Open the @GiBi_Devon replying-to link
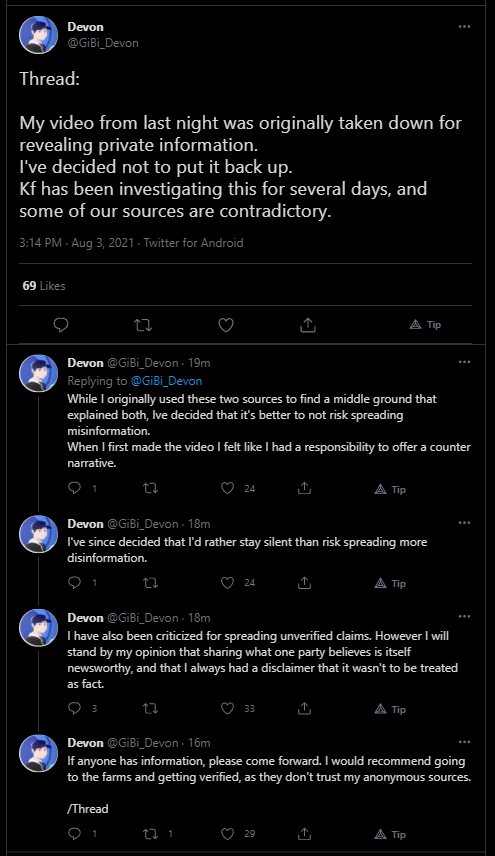Viewport: 495px width, 856px height. (166, 381)
